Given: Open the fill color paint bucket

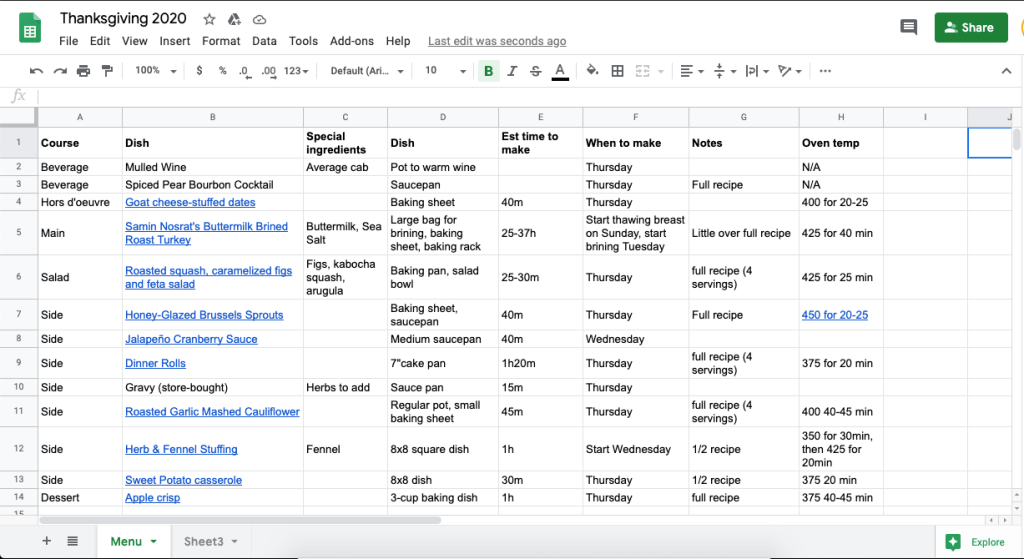Looking at the screenshot, I should pyautogui.click(x=592, y=71).
